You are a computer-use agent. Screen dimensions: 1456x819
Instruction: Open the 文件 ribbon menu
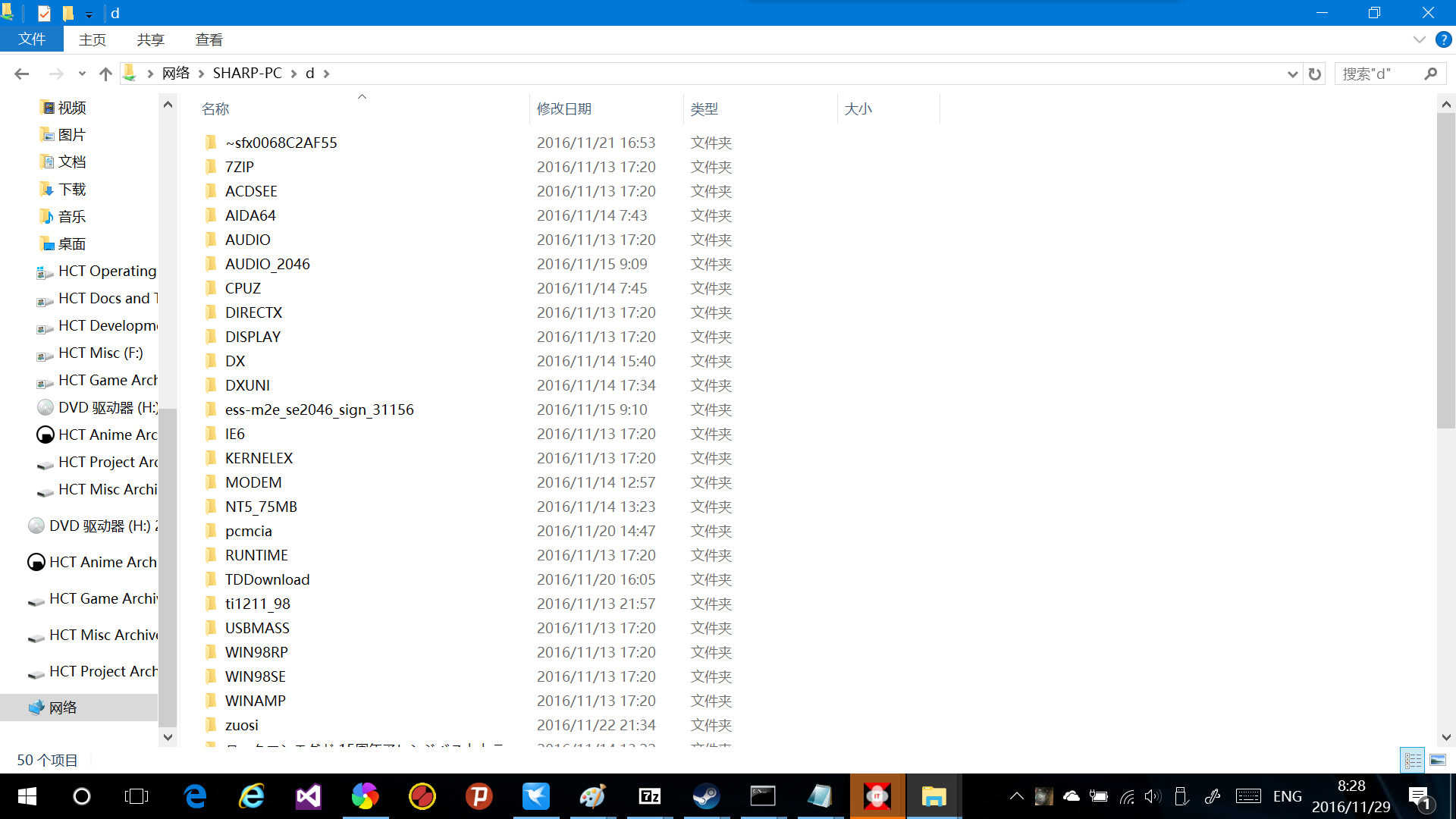tap(32, 39)
